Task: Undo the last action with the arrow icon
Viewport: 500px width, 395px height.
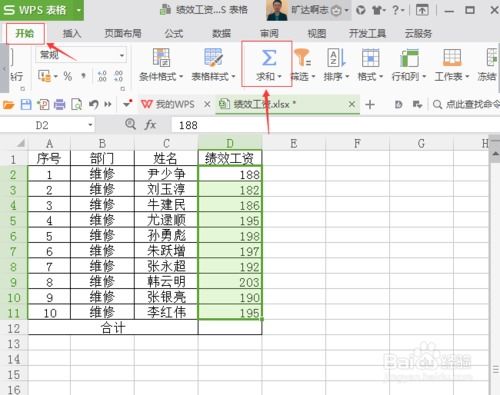Action: 94,105
